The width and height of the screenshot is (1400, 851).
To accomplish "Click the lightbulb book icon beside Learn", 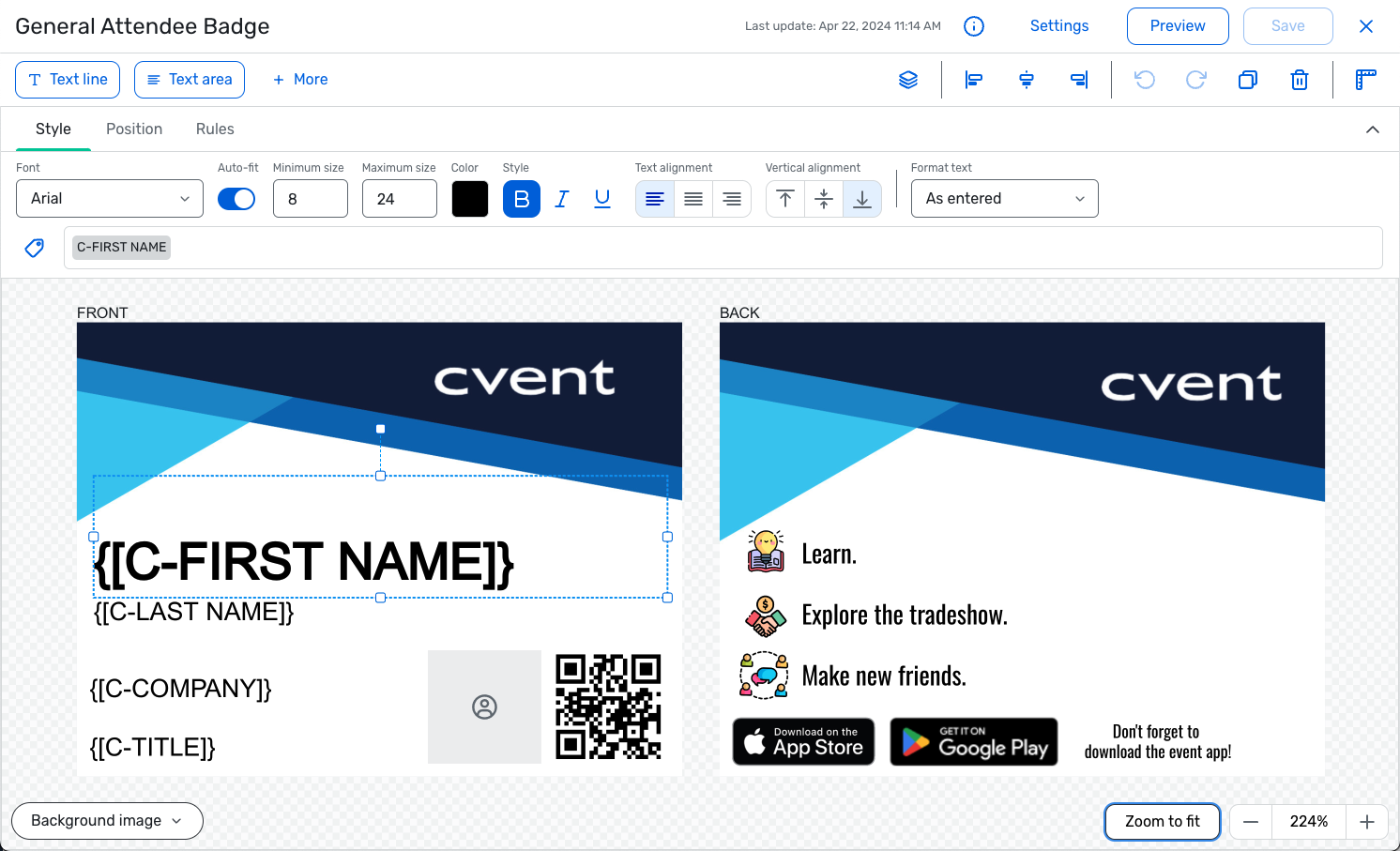I will point(766,551).
